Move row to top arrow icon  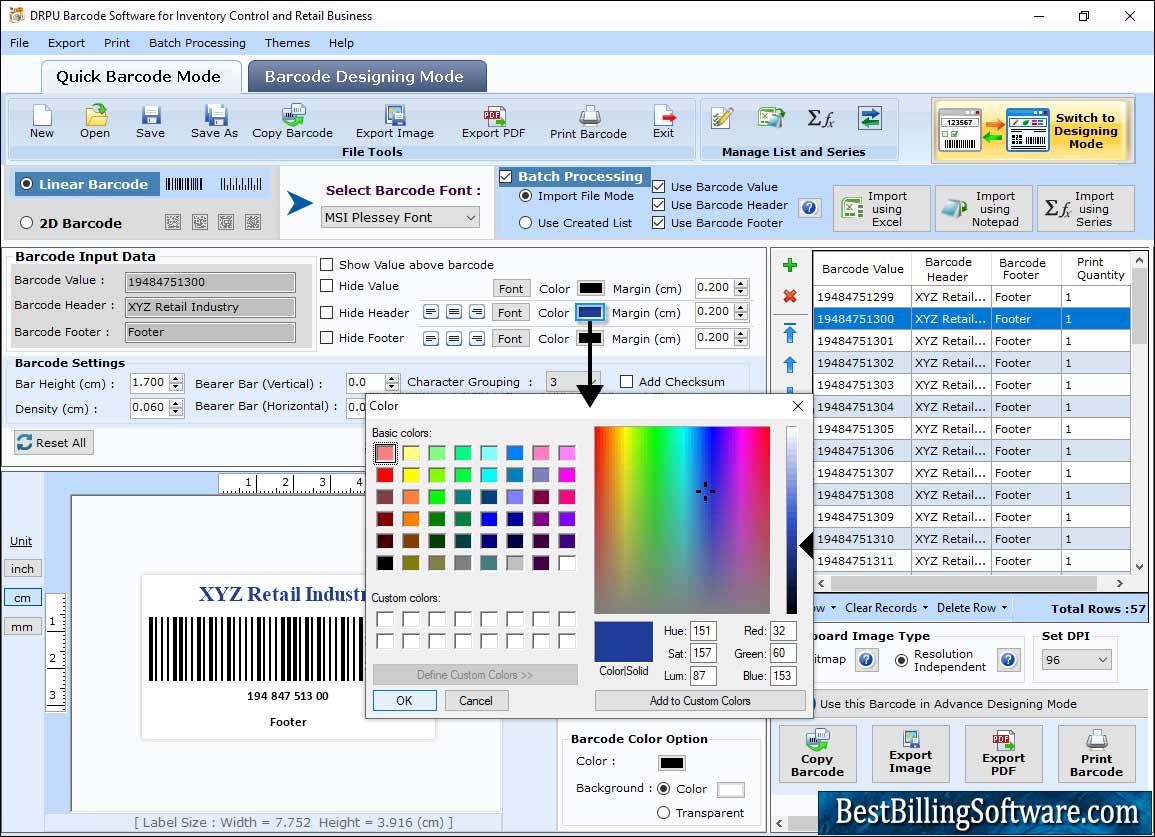[x=790, y=333]
